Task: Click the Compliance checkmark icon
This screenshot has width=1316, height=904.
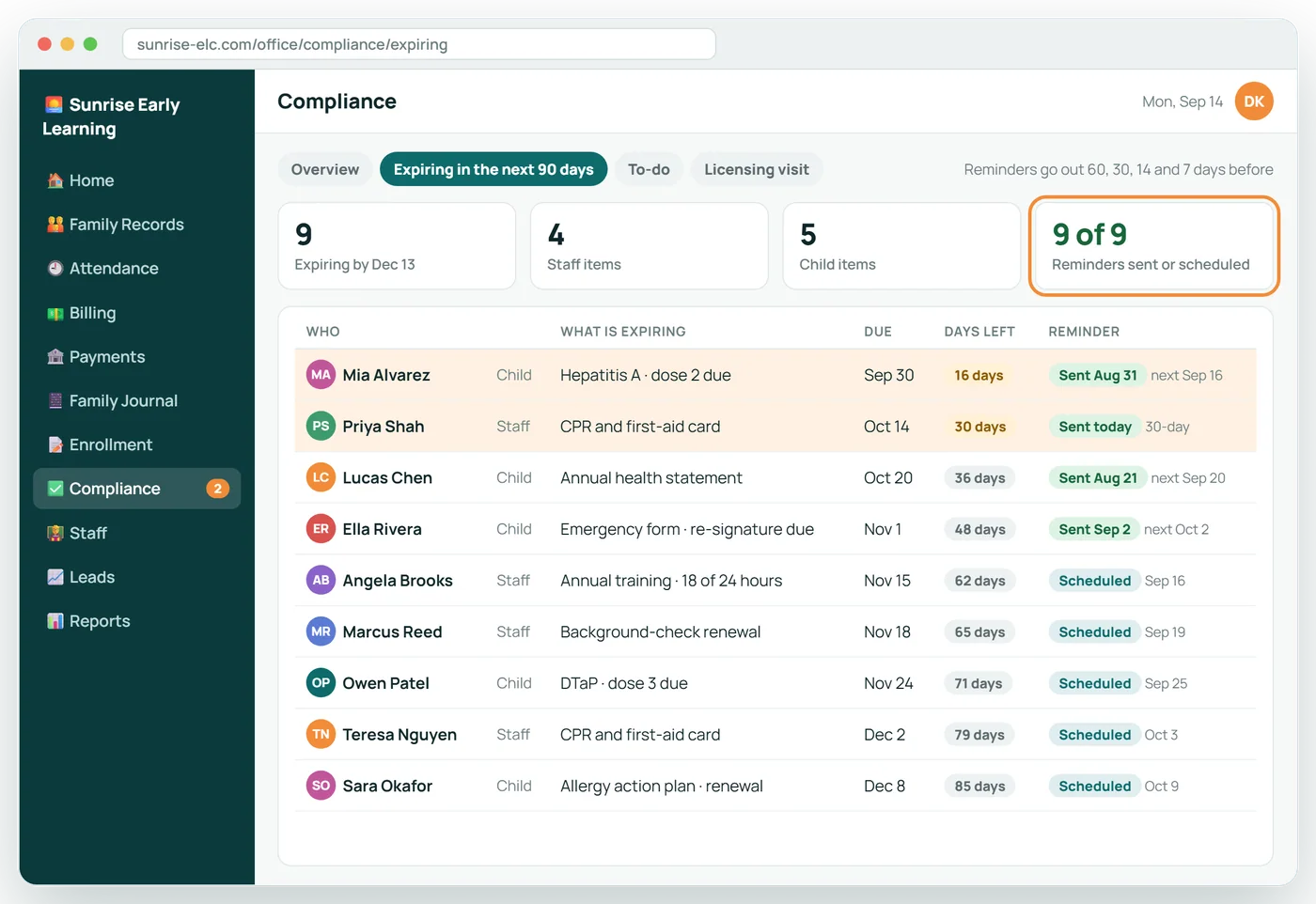Action: (x=55, y=489)
